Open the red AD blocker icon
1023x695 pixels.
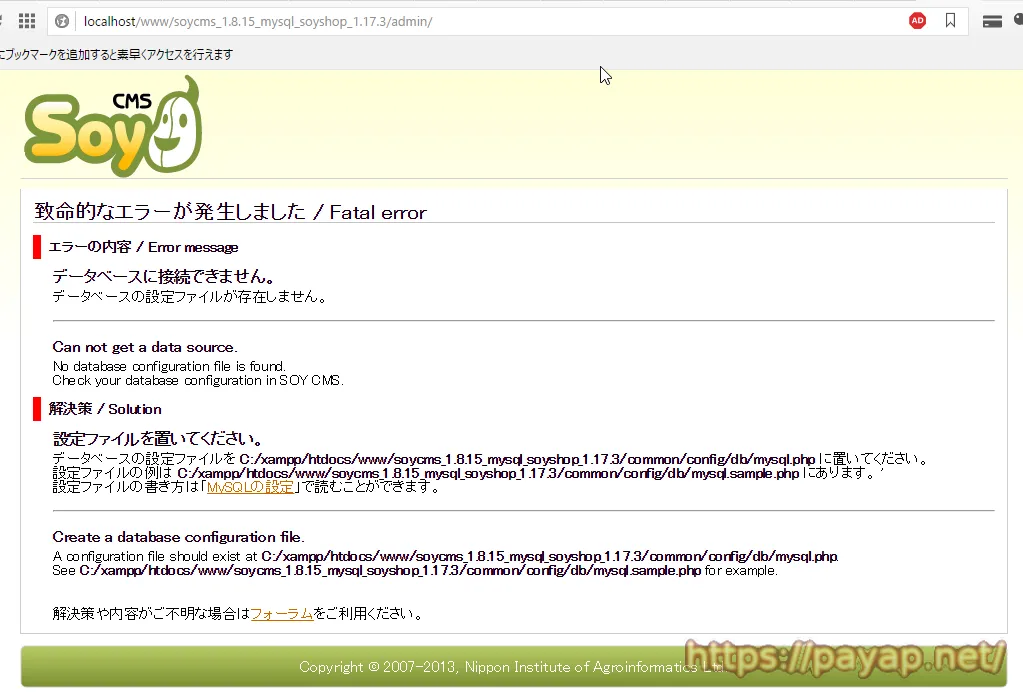(917, 21)
